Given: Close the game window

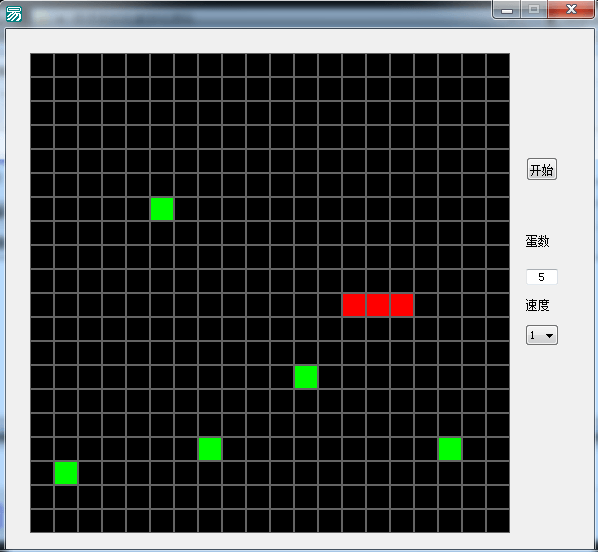Looking at the screenshot, I should click(x=571, y=9).
